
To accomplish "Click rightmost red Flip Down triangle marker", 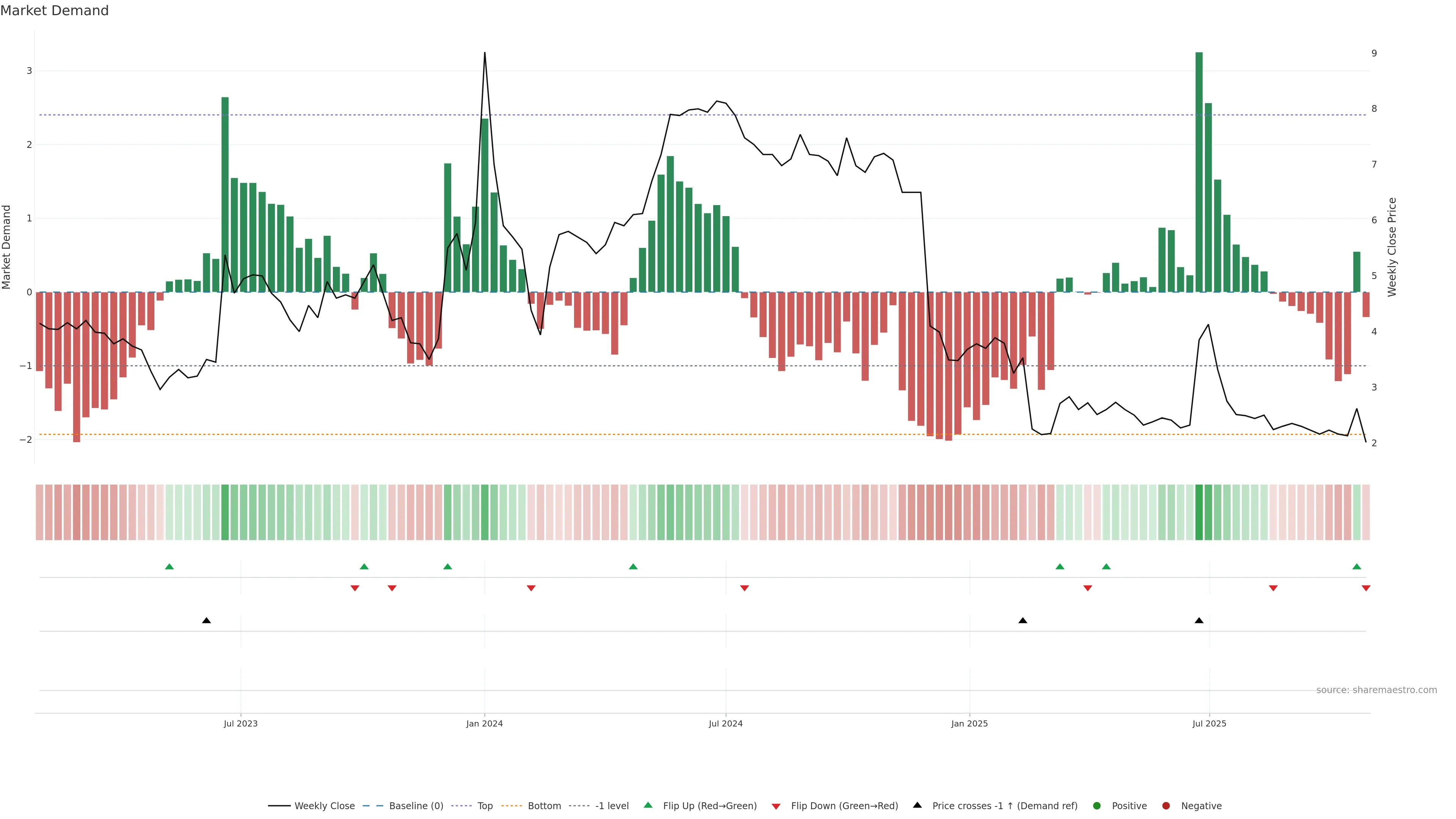I will click(1366, 588).
